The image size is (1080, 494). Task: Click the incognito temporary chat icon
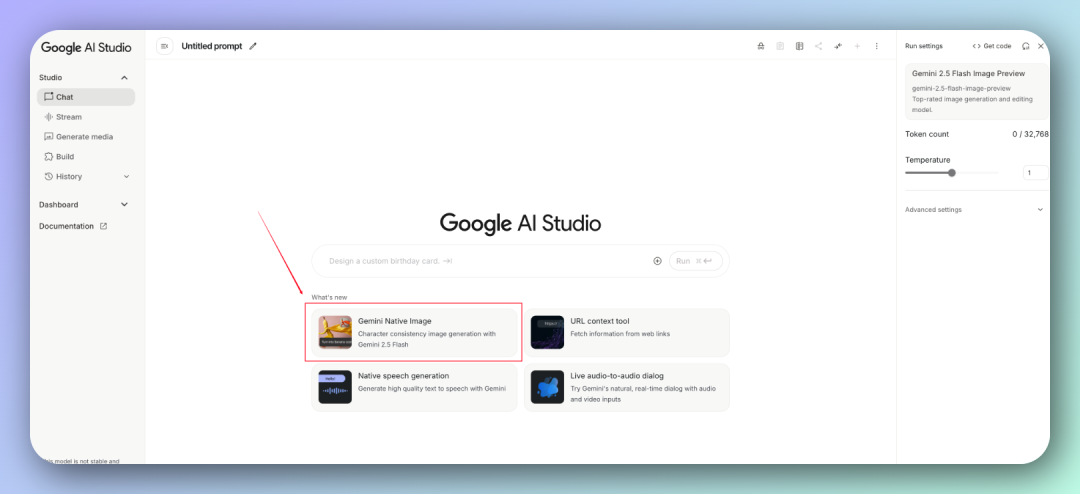point(760,46)
